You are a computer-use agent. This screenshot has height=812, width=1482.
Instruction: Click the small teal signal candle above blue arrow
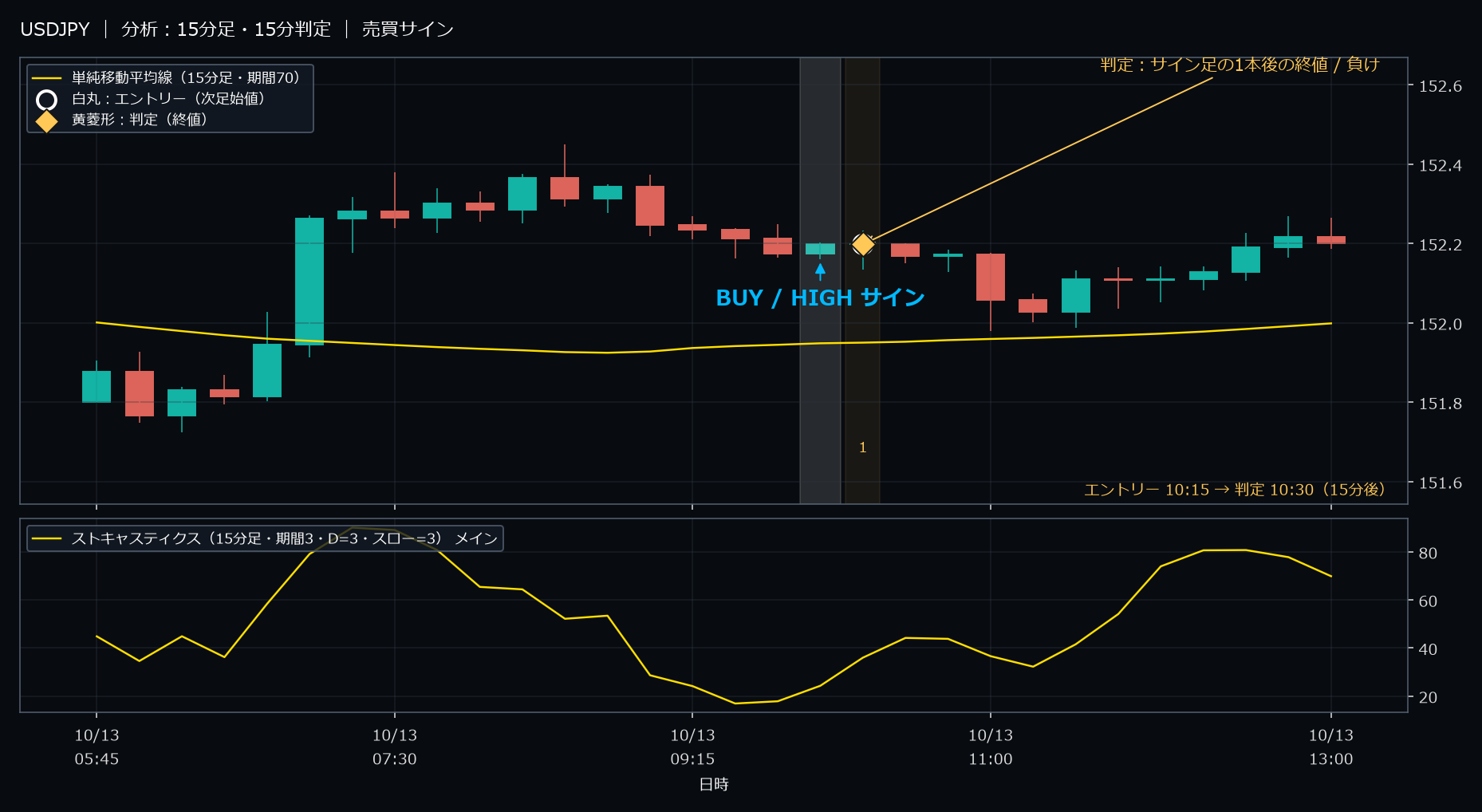coord(820,249)
